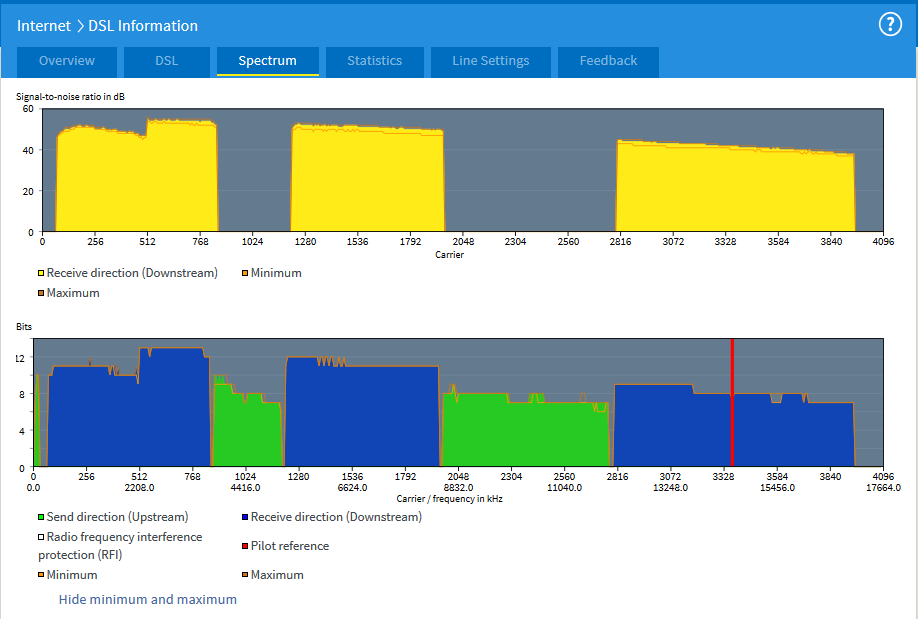Click yellow Receive direction swatch in SNR legend
The height and width of the screenshot is (619, 918).
41,273
